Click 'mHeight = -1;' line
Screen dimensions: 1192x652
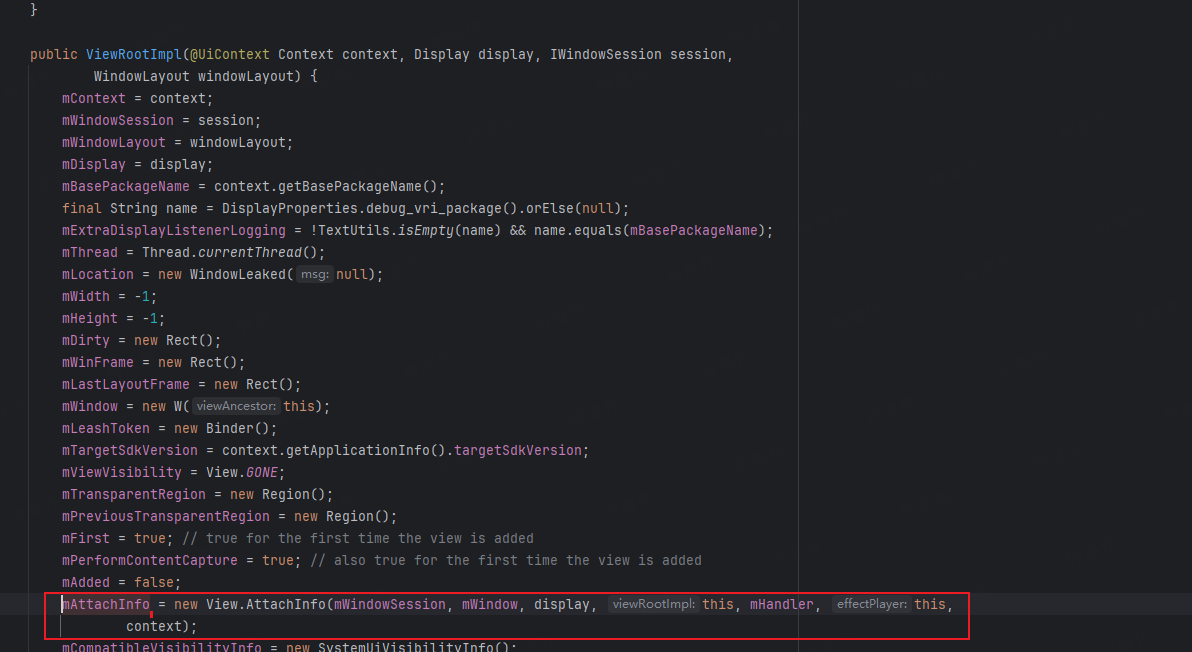coord(113,319)
